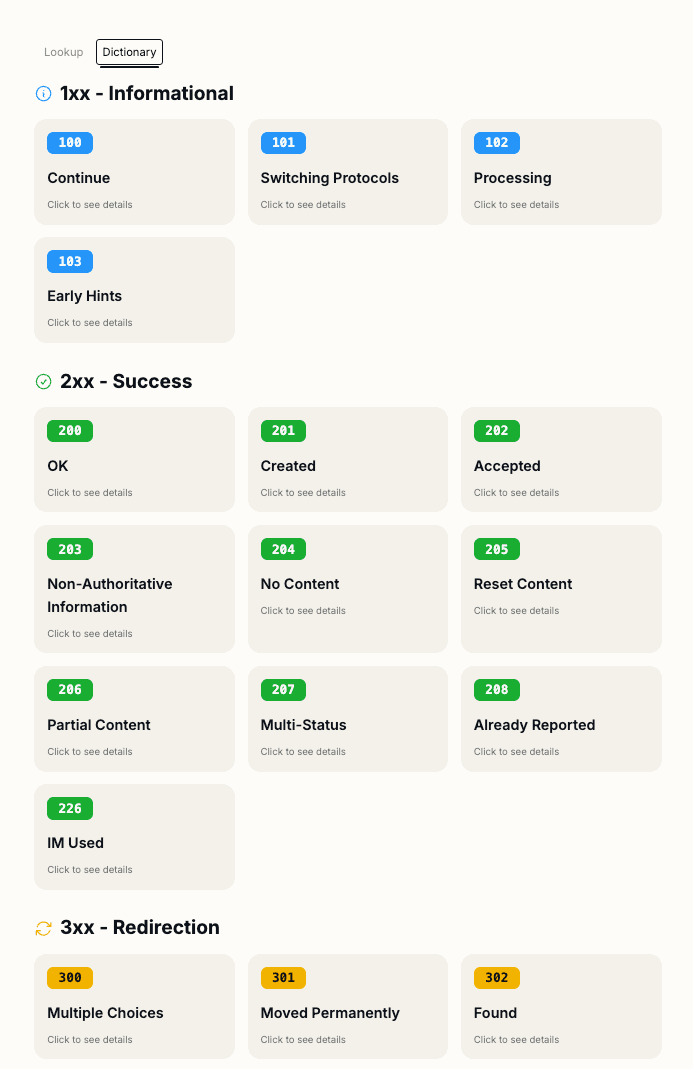The width and height of the screenshot is (693, 1069).
Task: Select the Dictionary tab
Action: pos(129,51)
